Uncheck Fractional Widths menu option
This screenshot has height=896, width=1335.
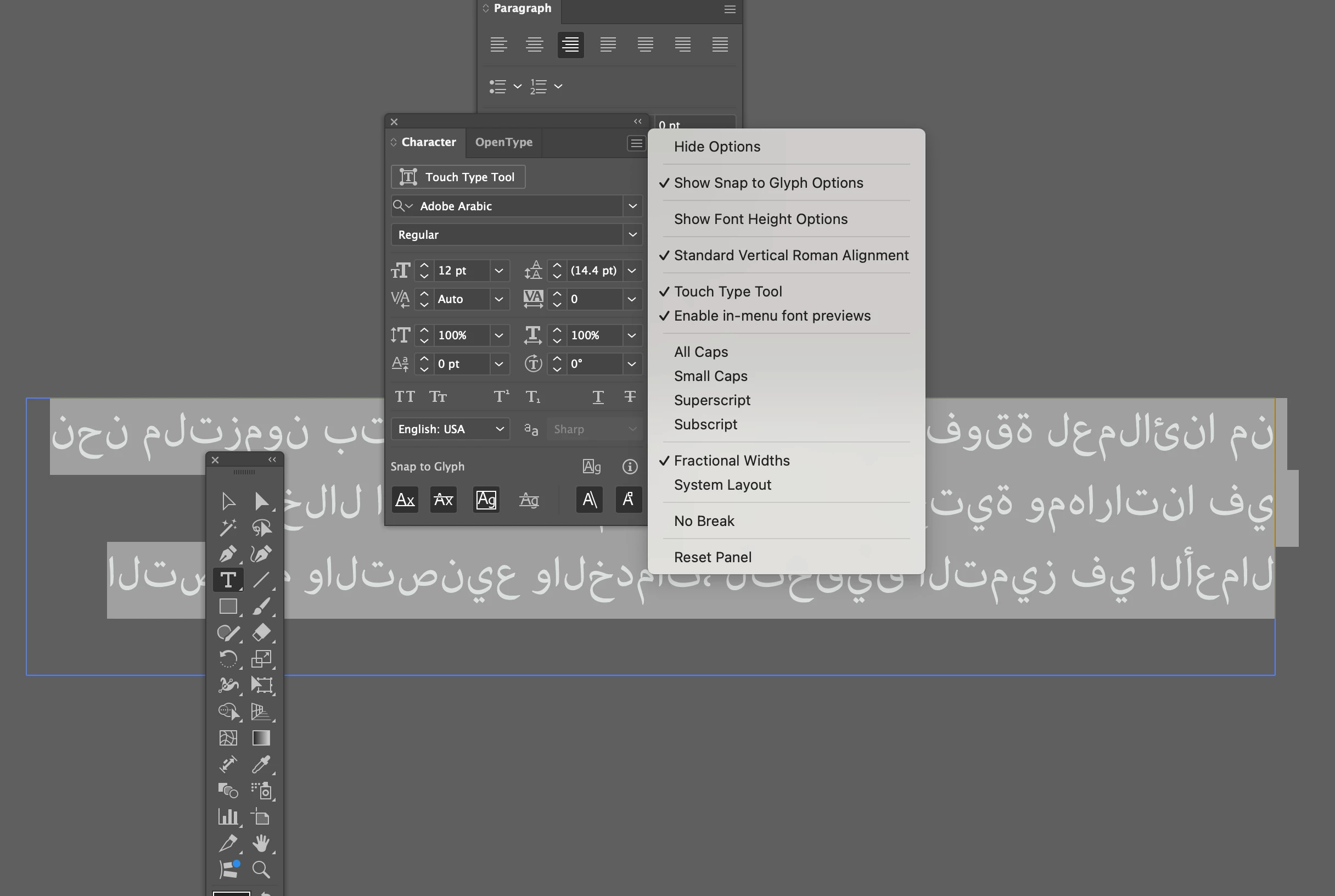point(731,461)
